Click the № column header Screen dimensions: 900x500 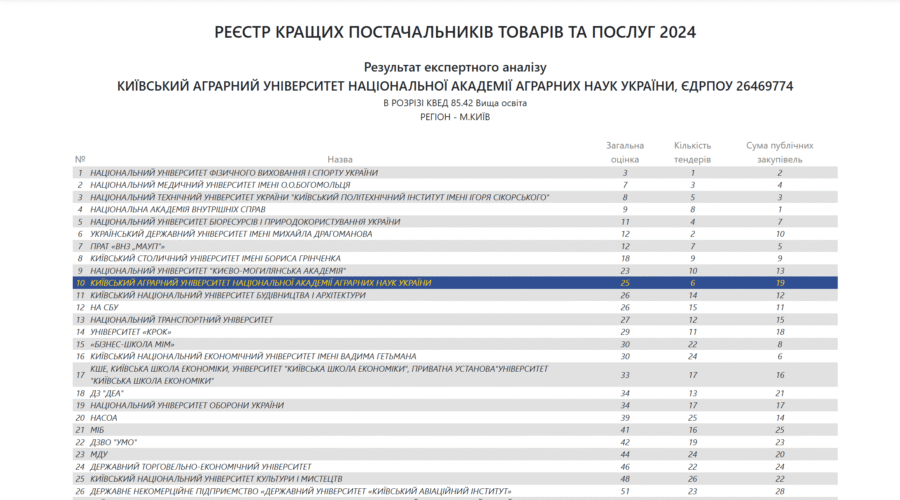[80, 160]
